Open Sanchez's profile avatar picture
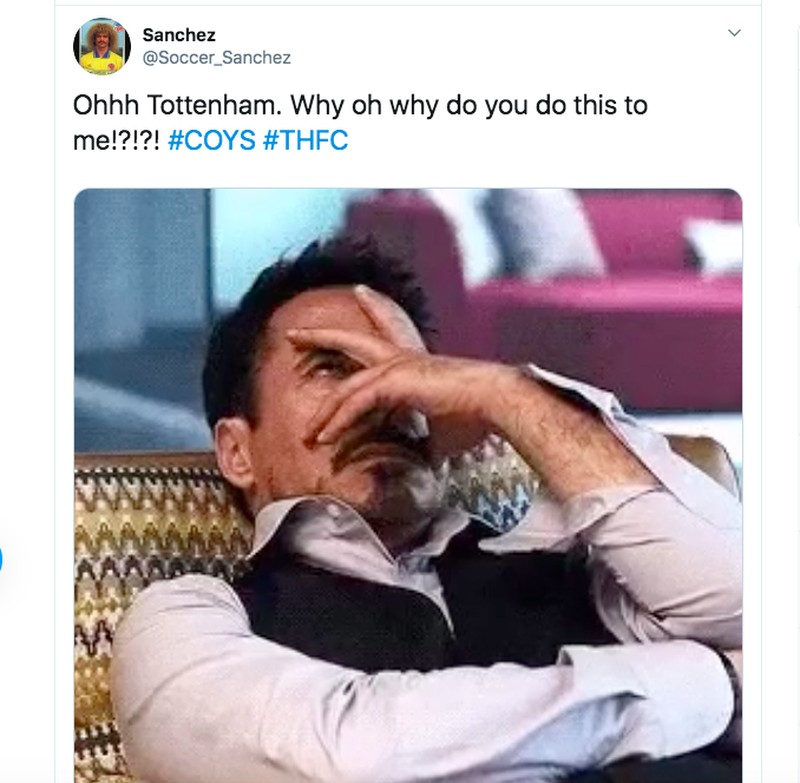Image resolution: width=800 pixels, height=783 pixels. coord(102,46)
